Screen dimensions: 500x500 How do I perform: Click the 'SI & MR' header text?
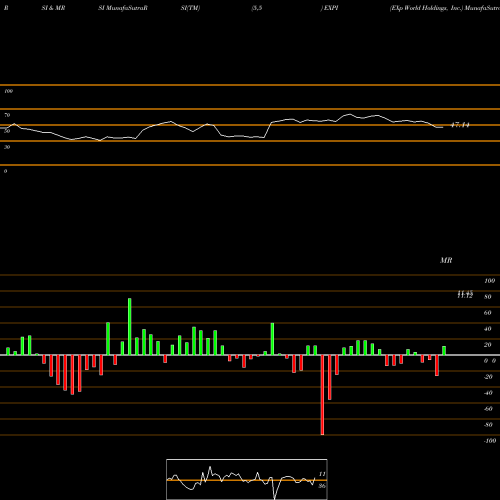click(53, 8)
